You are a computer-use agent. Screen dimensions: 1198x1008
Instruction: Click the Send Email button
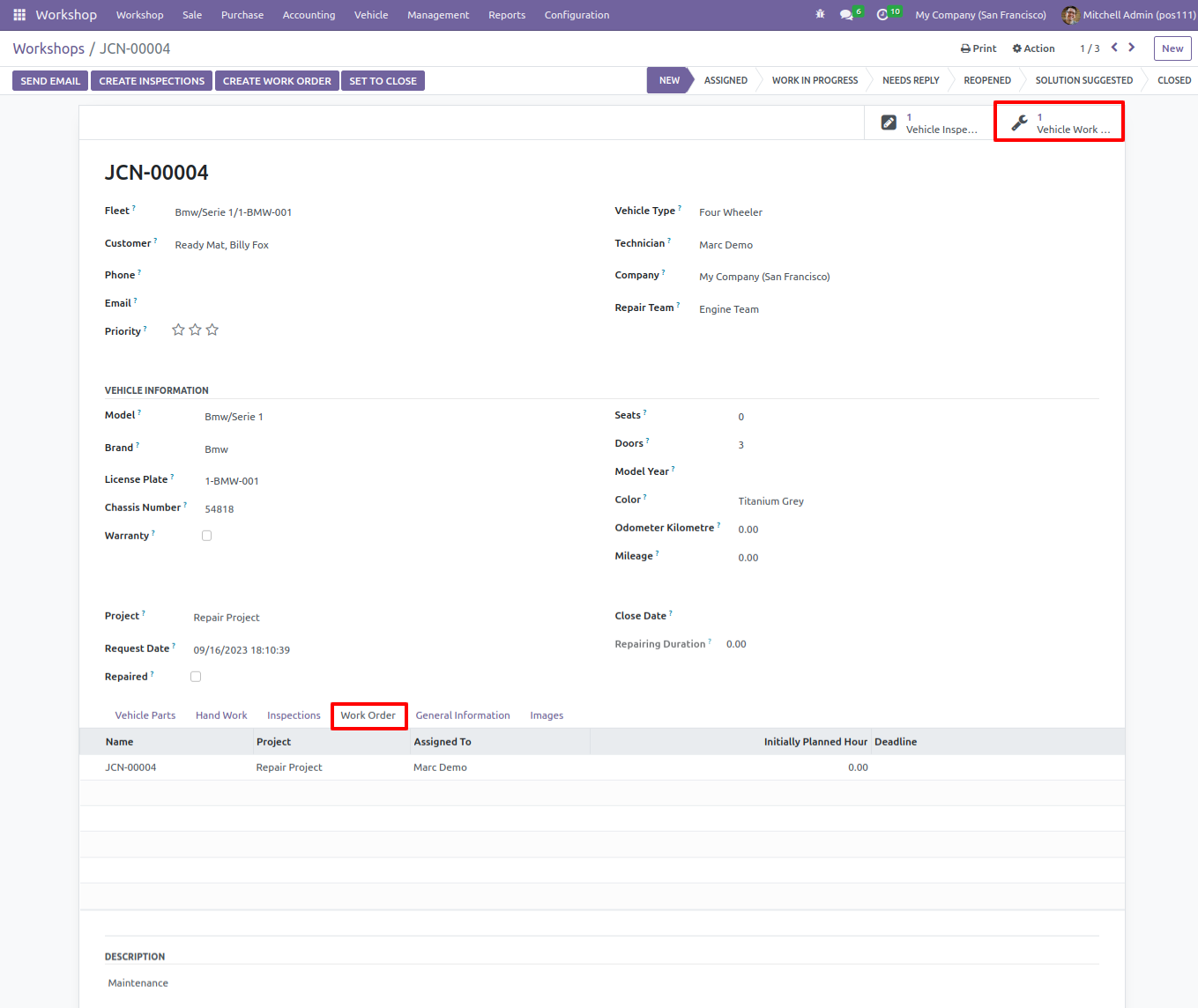(x=50, y=81)
